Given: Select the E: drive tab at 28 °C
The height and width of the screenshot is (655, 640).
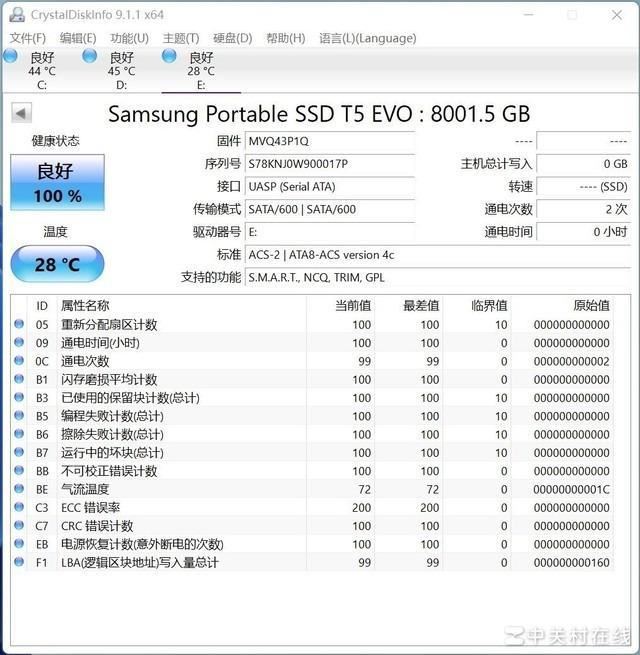Looking at the screenshot, I should click(201, 70).
